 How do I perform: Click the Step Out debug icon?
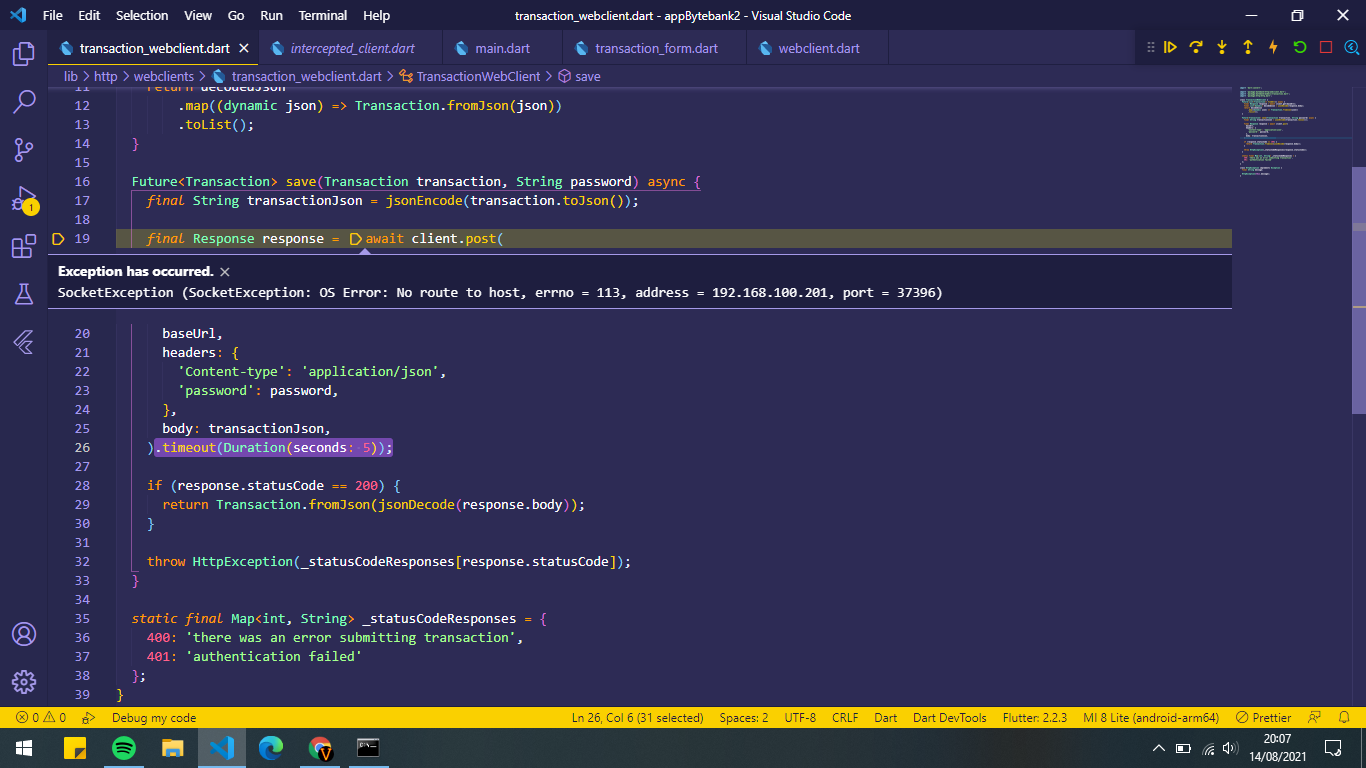pos(1248,47)
